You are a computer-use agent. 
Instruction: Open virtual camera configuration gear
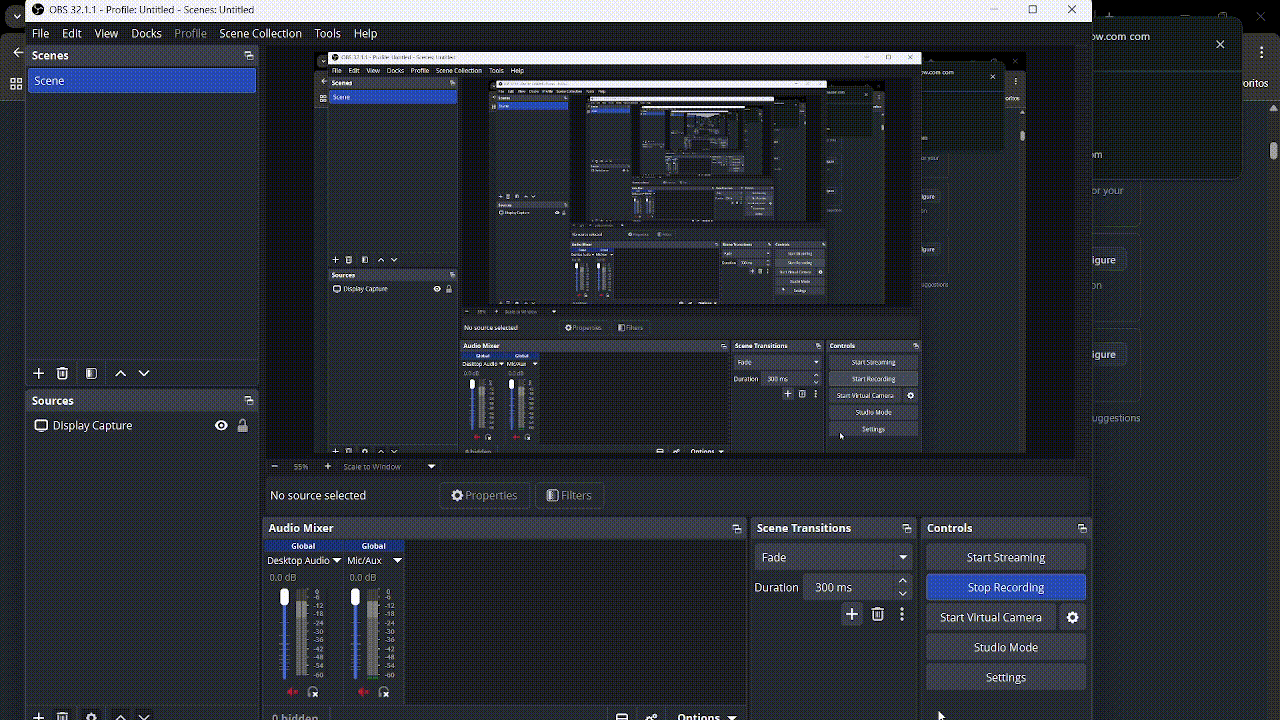pos(1072,617)
